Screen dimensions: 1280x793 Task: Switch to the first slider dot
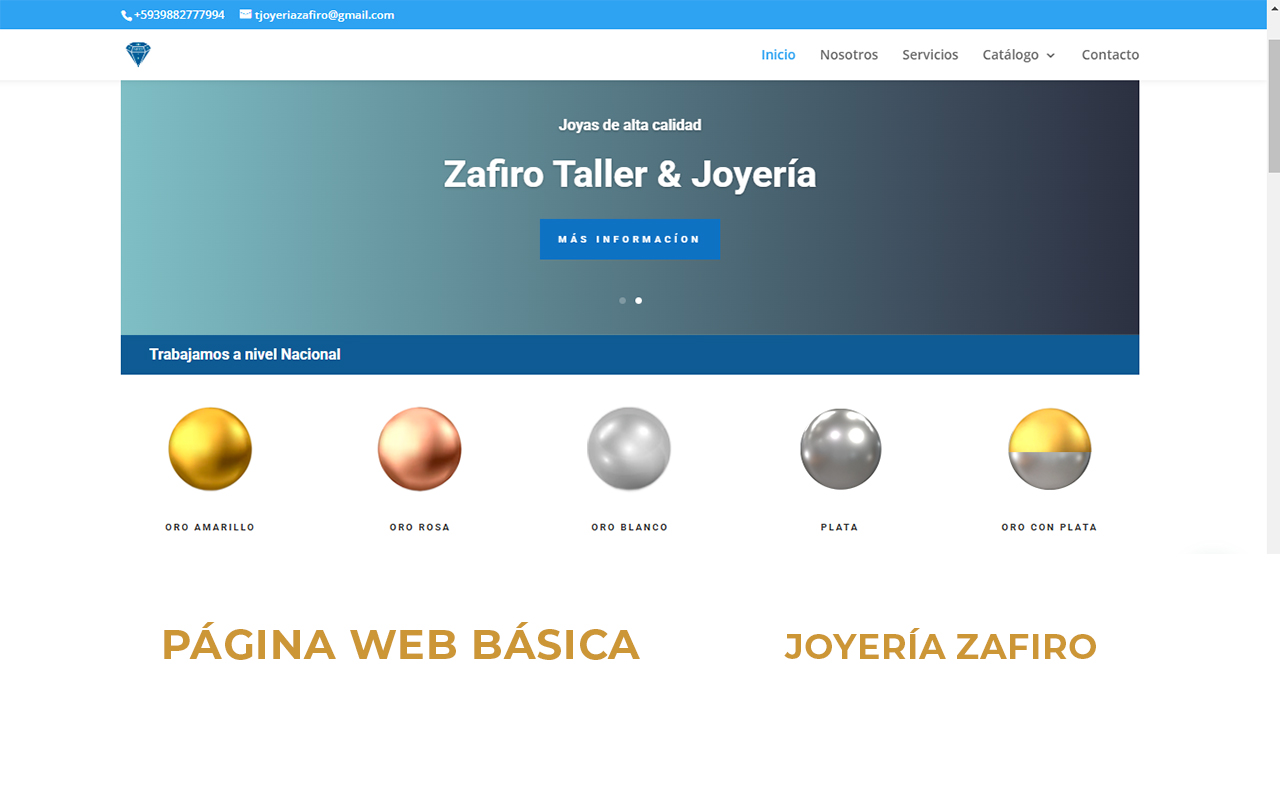coord(622,300)
